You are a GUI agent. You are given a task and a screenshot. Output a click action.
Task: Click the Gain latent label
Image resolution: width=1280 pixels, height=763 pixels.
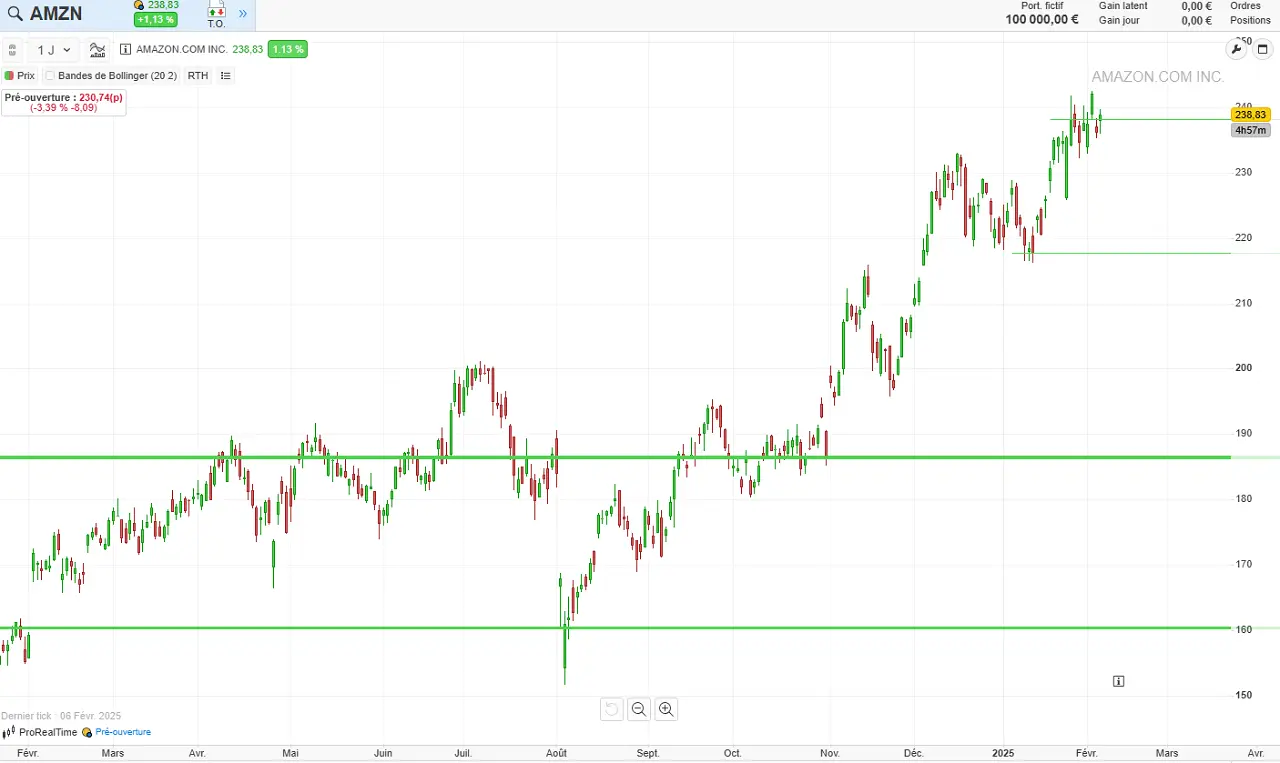1123,6
